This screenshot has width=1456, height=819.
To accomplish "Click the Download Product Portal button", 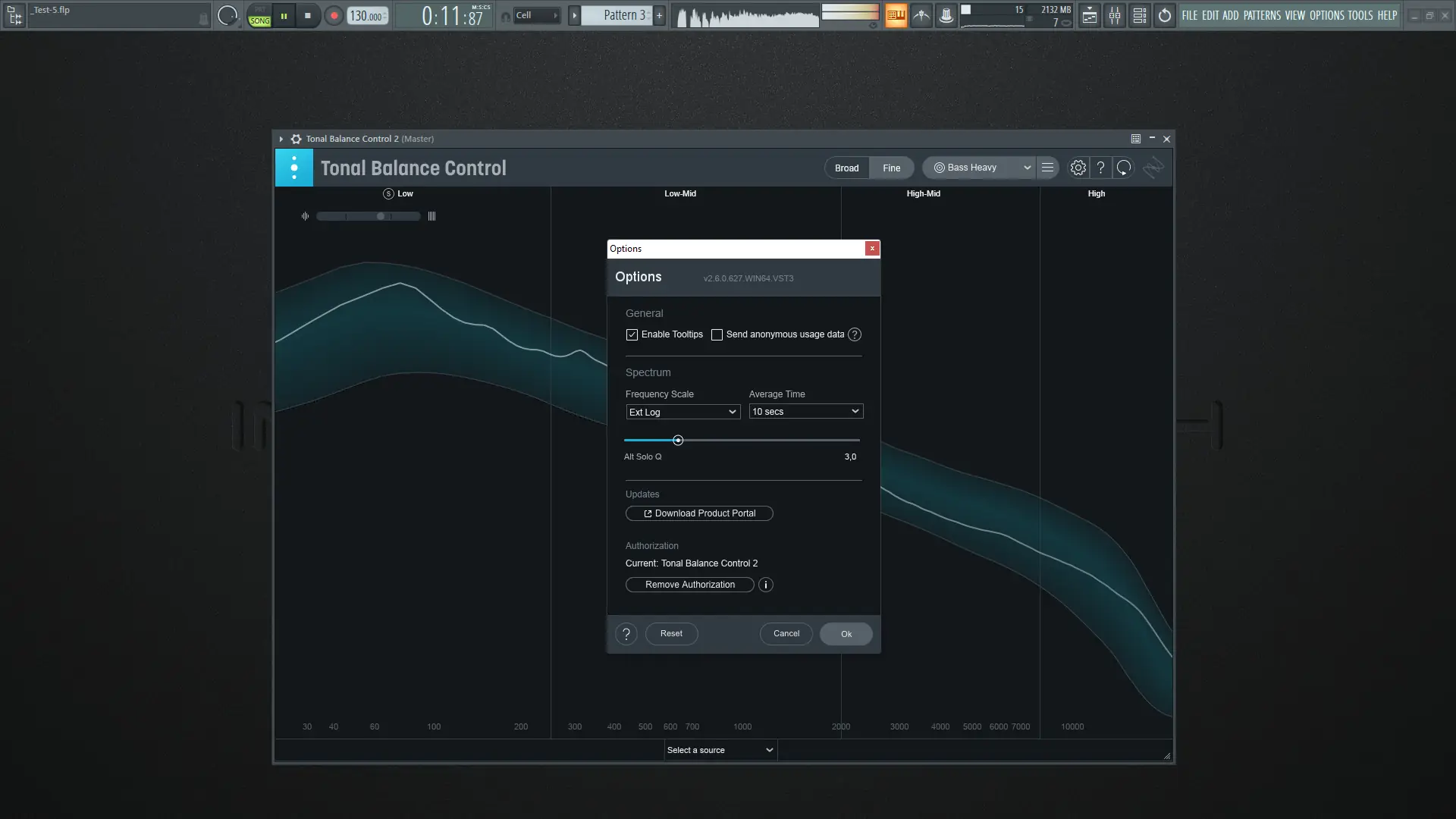I will [x=698, y=513].
